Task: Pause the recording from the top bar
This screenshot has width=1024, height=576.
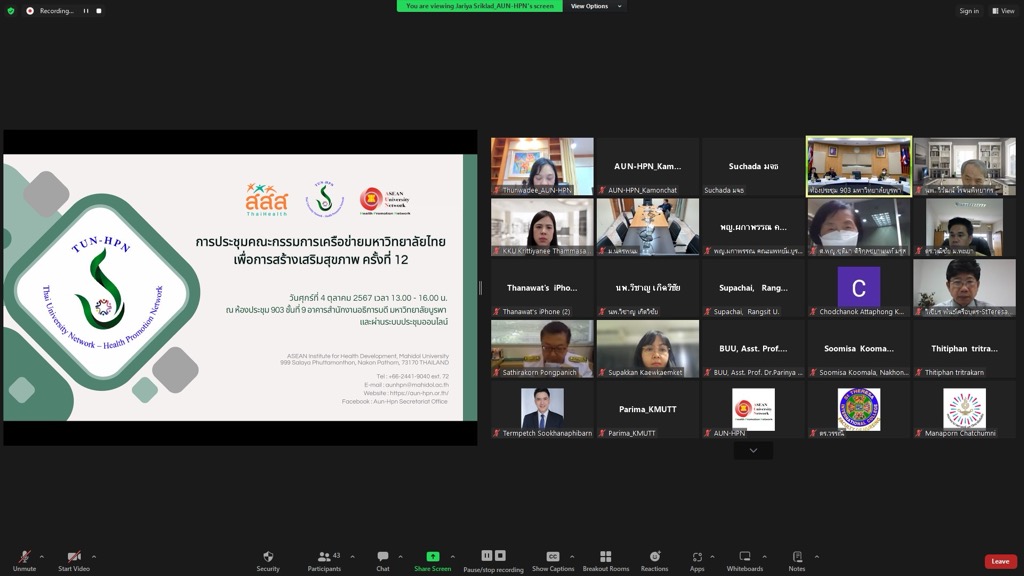Action: (x=86, y=11)
